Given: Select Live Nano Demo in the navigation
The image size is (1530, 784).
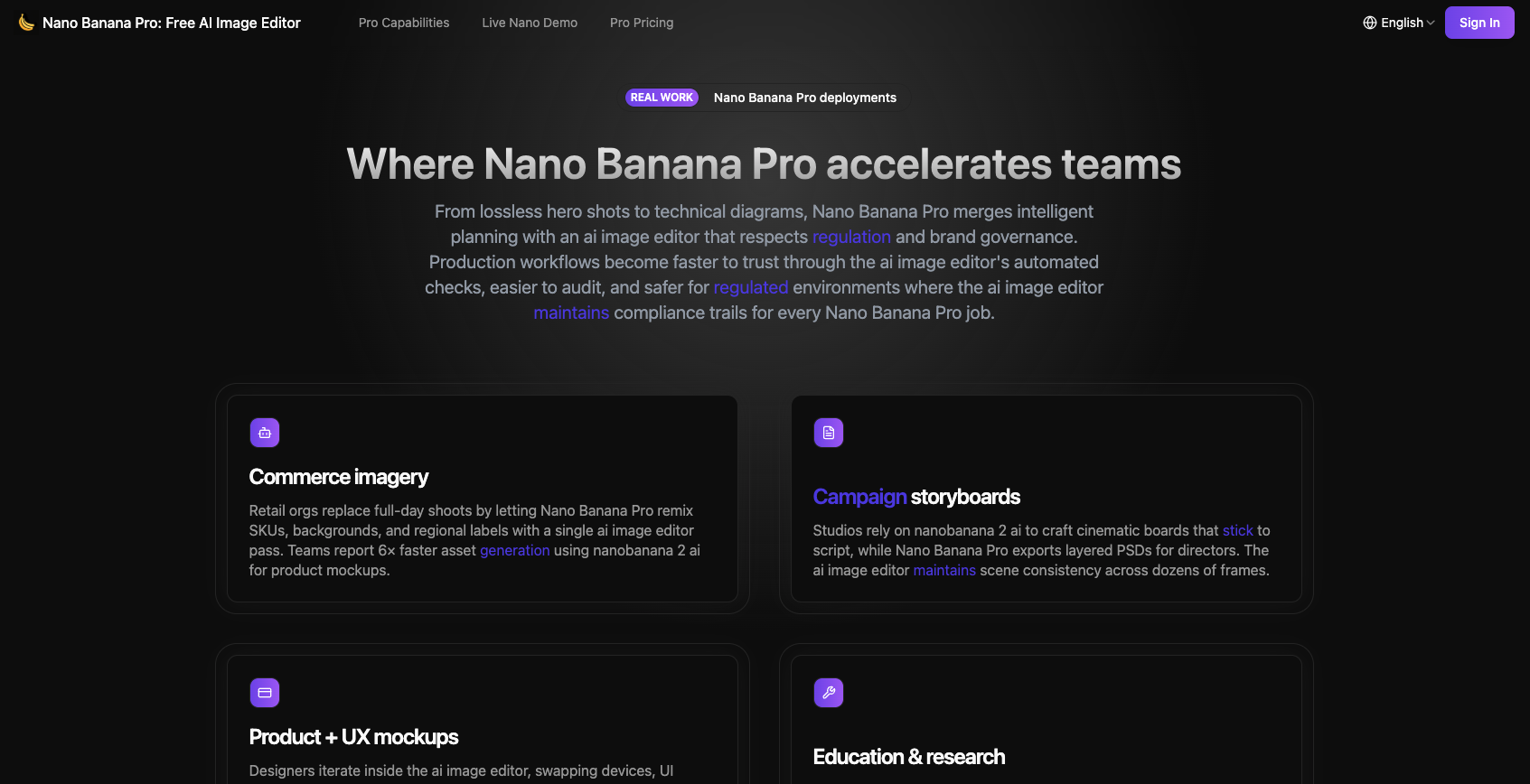Looking at the screenshot, I should click(530, 23).
